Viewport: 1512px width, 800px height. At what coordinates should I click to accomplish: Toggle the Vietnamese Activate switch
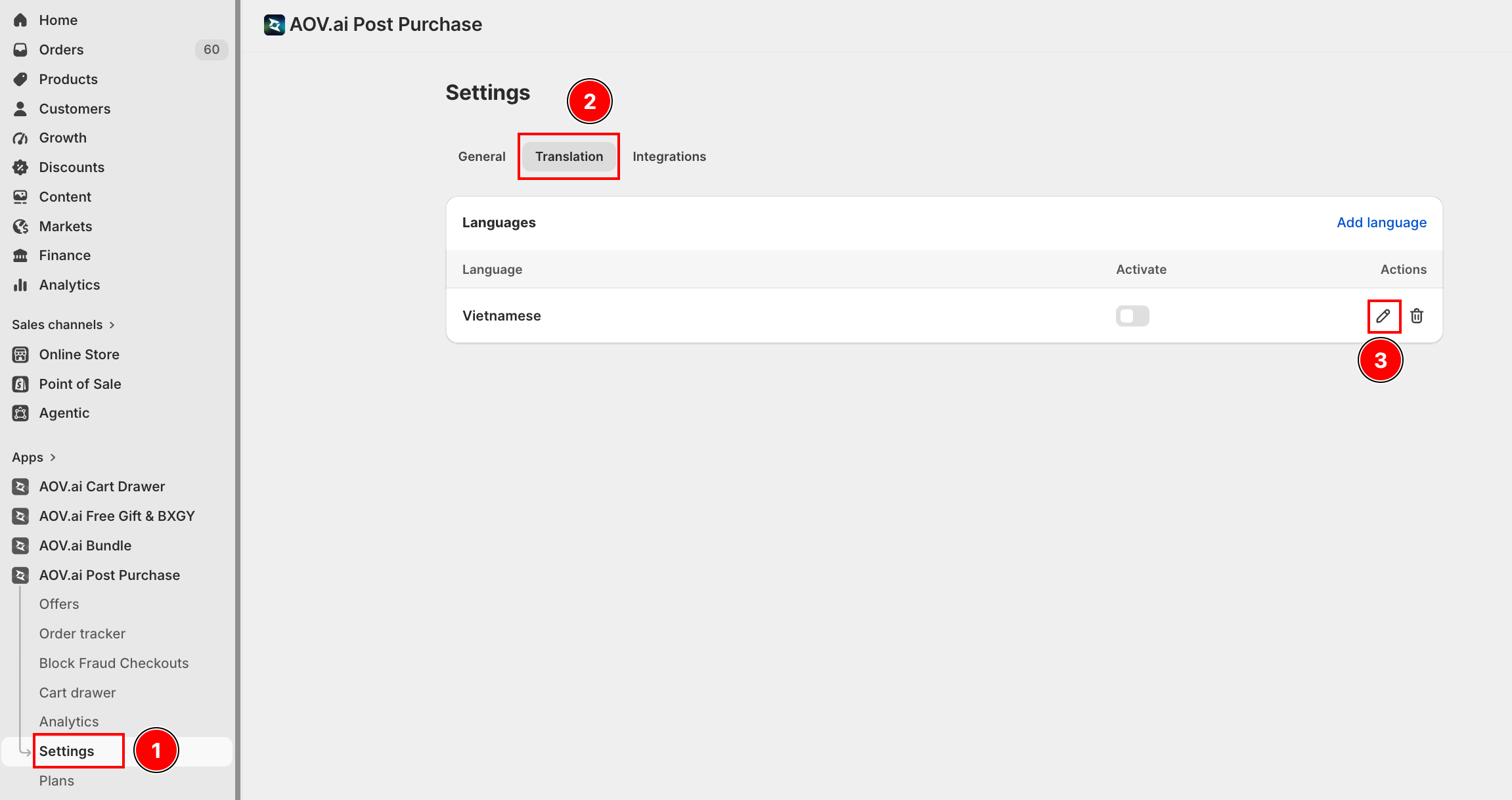(x=1132, y=316)
